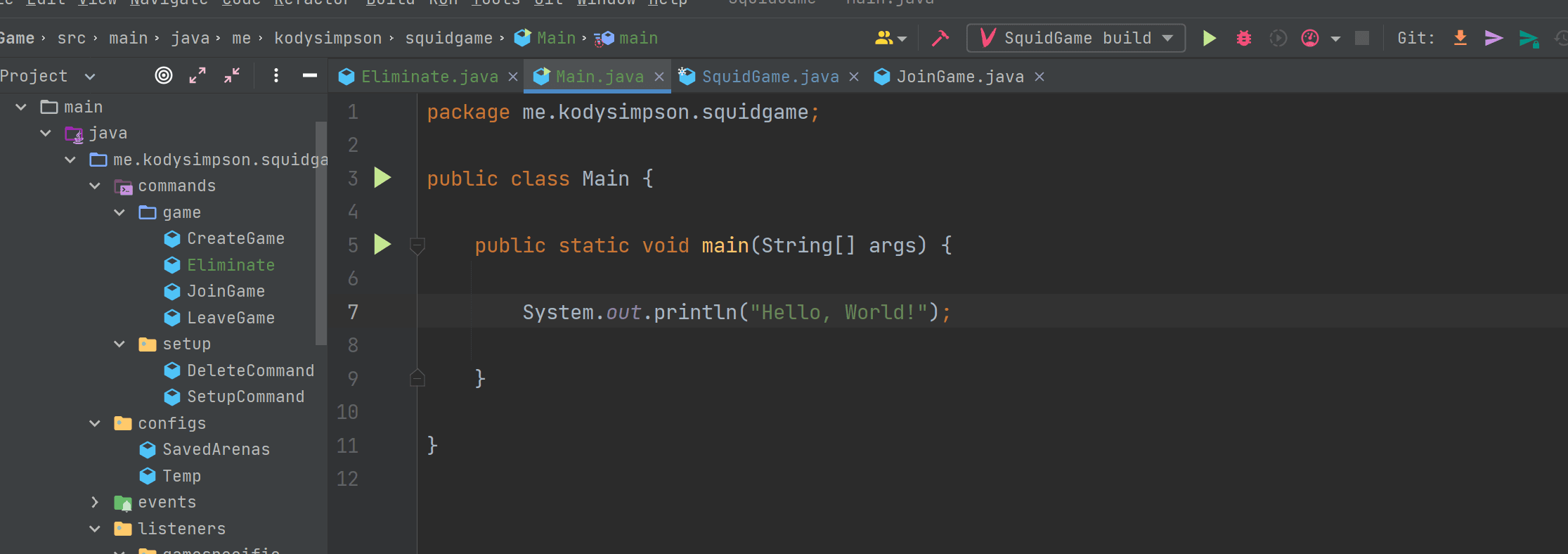Image resolution: width=1568 pixels, height=554 pixels.
Task: Start debugging with the bug icon
Action: [x=1243, y=38]
